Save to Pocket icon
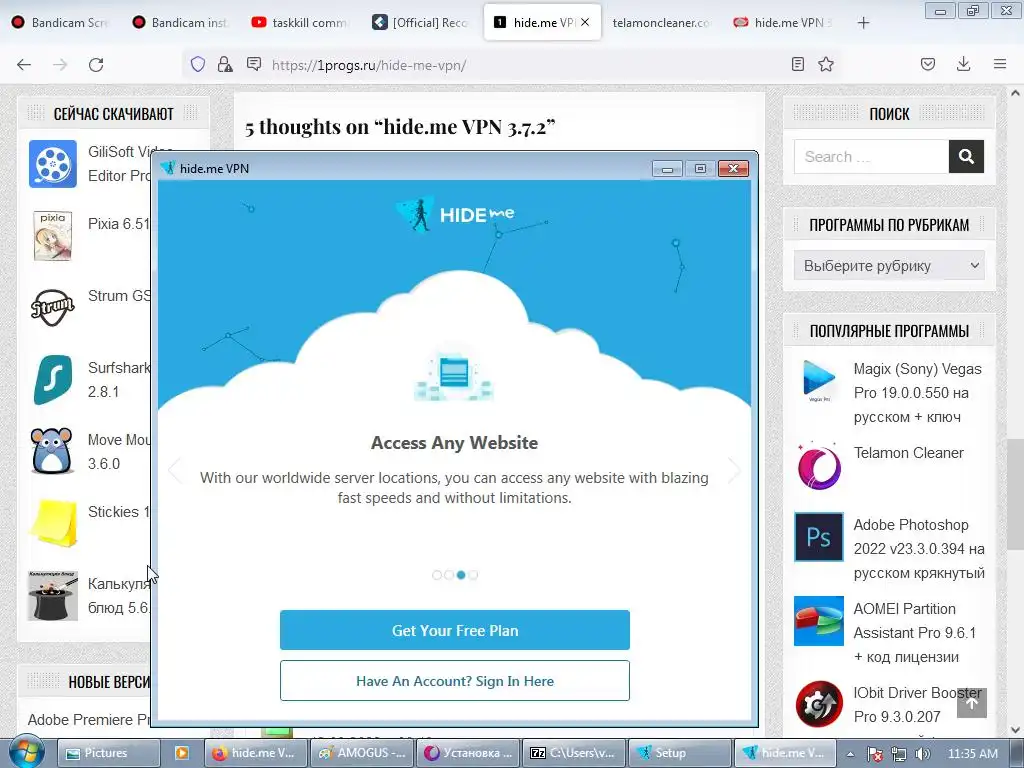This screenshot has height=768, width=1024. pos(928,64)
